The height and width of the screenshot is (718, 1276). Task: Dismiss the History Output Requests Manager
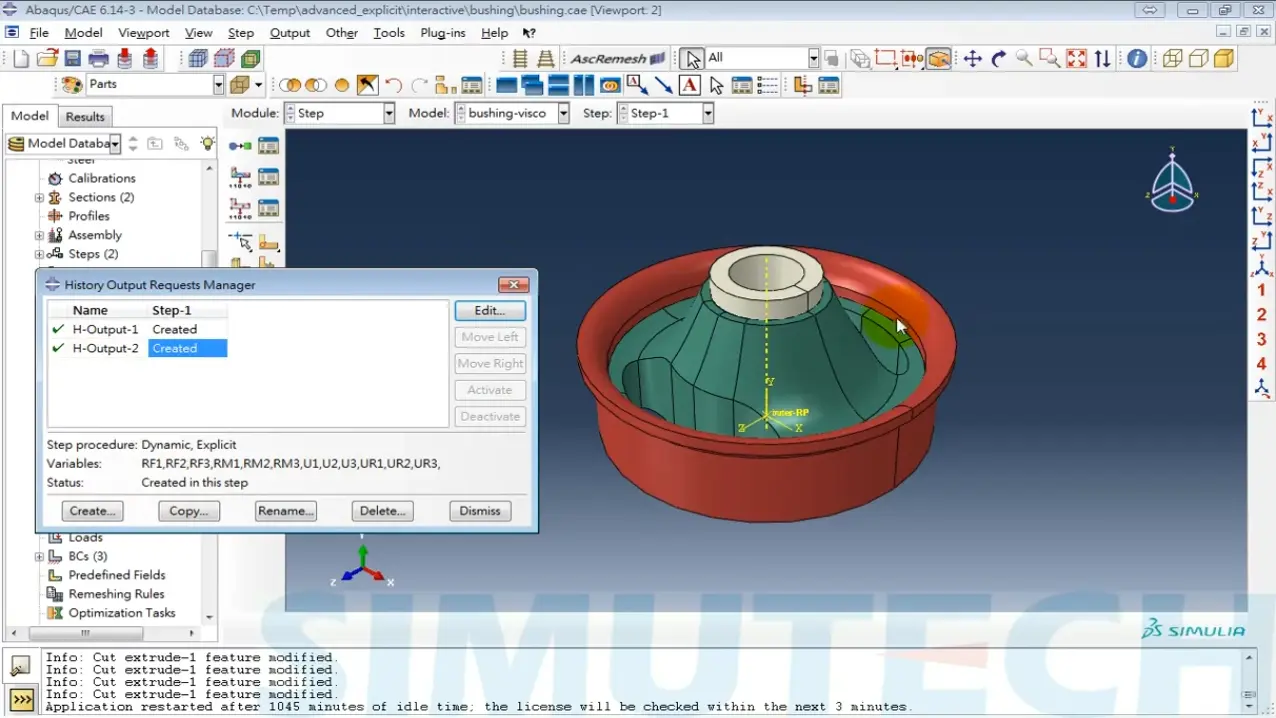(479, 511)
